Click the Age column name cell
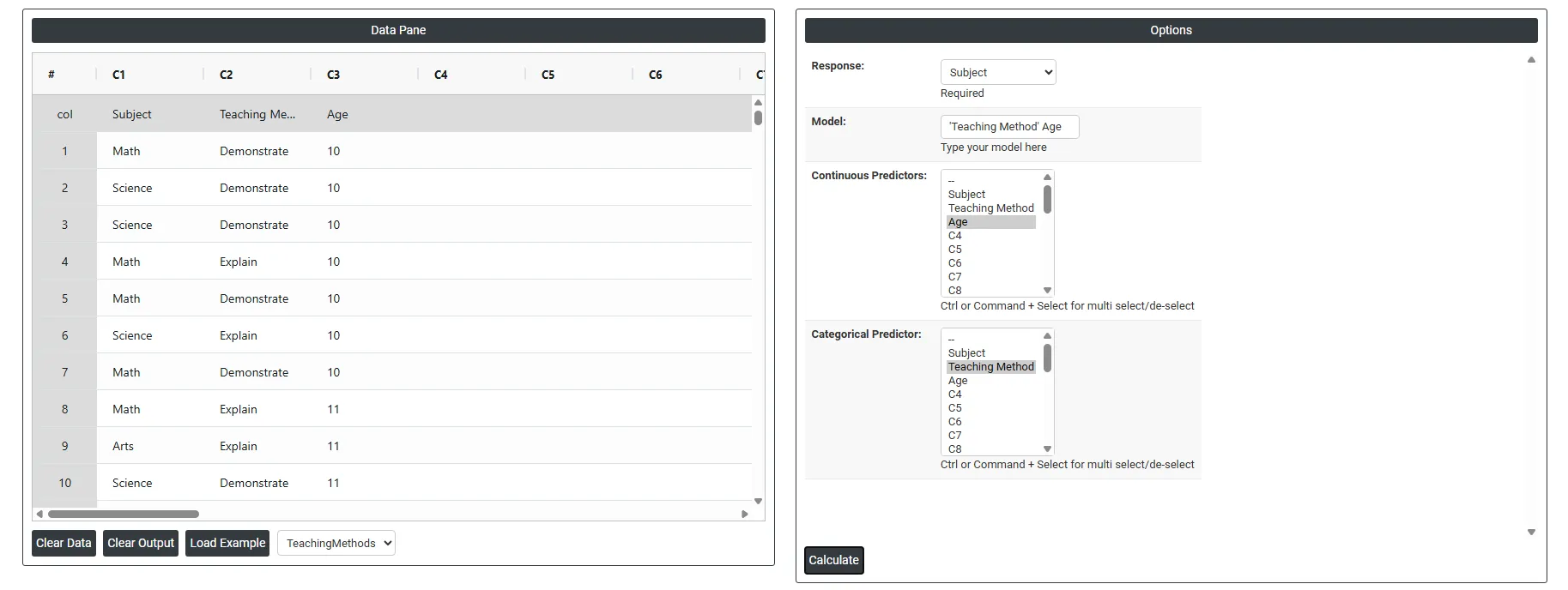 [x=365, y=114]
